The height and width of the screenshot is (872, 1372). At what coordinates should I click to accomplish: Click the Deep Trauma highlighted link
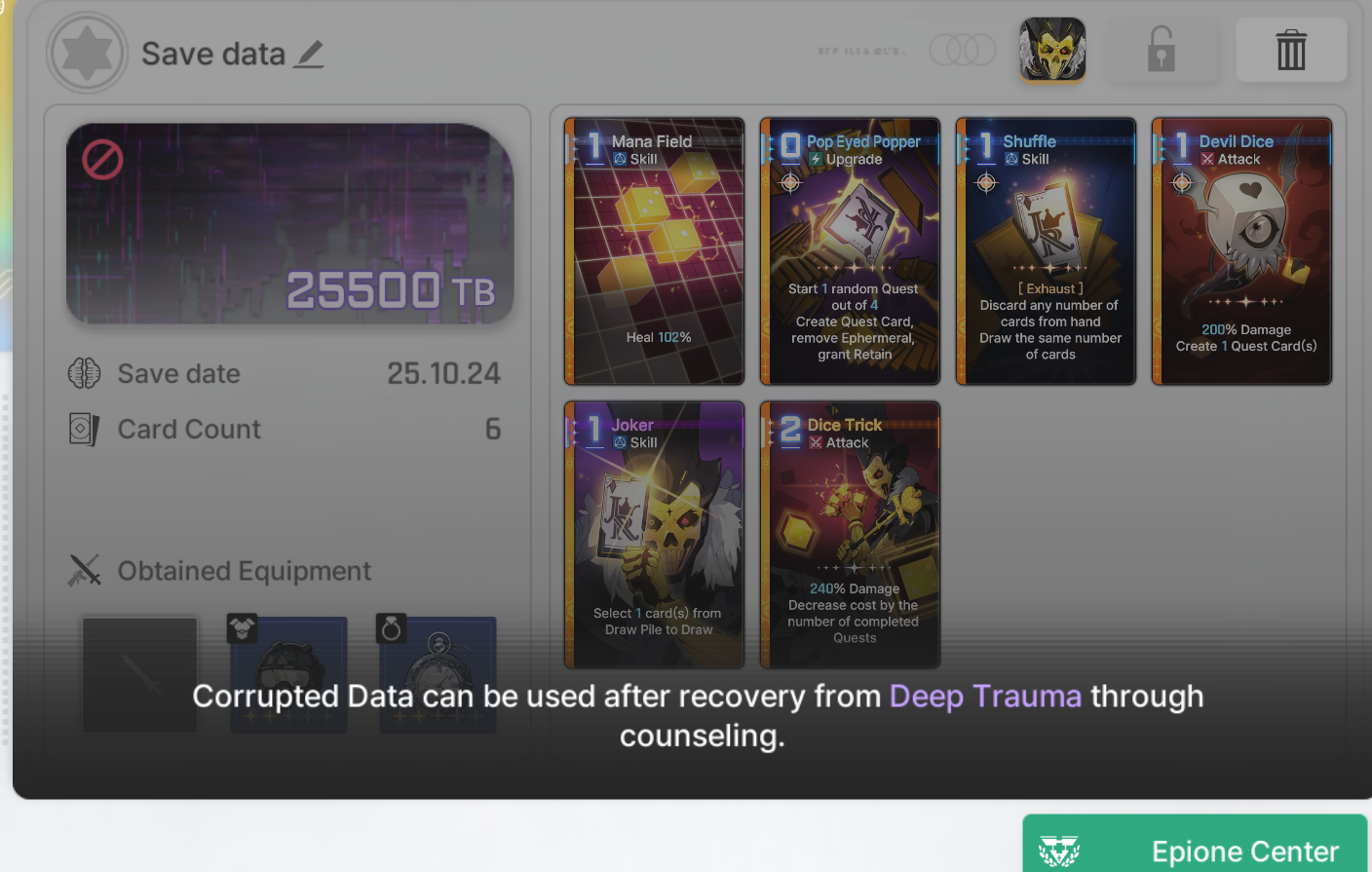985,697
